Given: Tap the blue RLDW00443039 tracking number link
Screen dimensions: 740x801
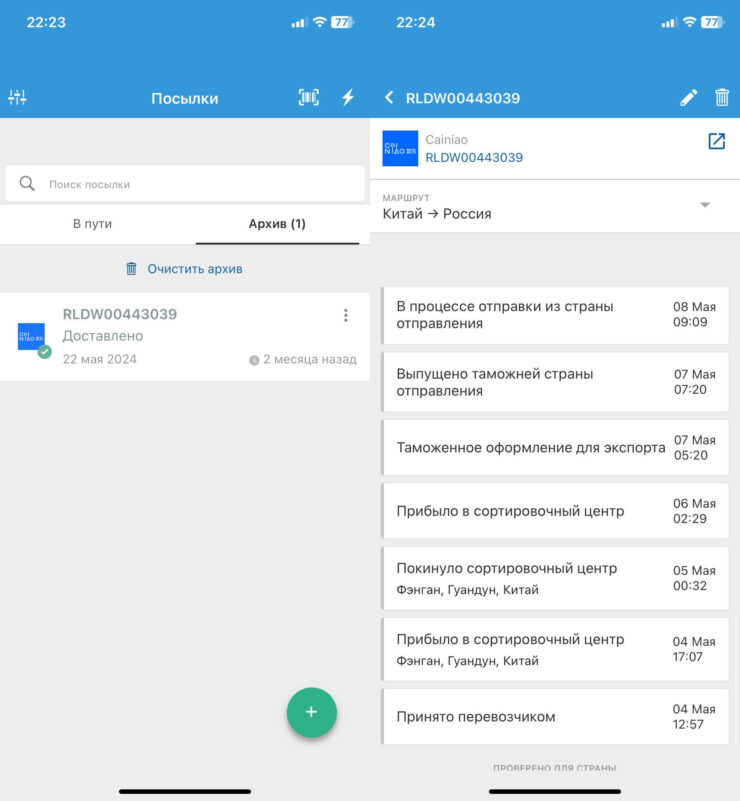Looking at the screenshot, I should (x=474, y=157).
